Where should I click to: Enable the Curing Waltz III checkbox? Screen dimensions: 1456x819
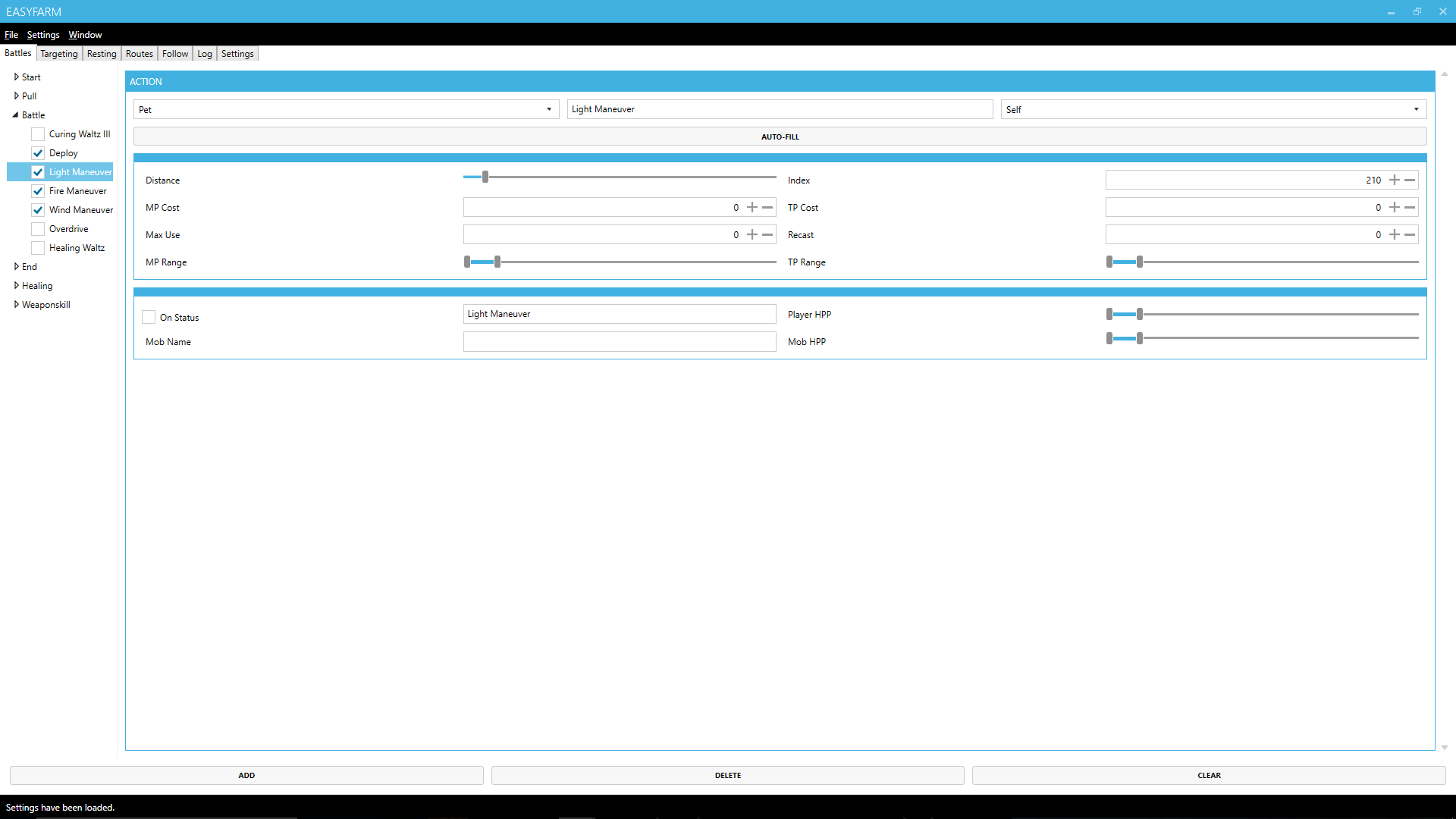click(37, 133)
